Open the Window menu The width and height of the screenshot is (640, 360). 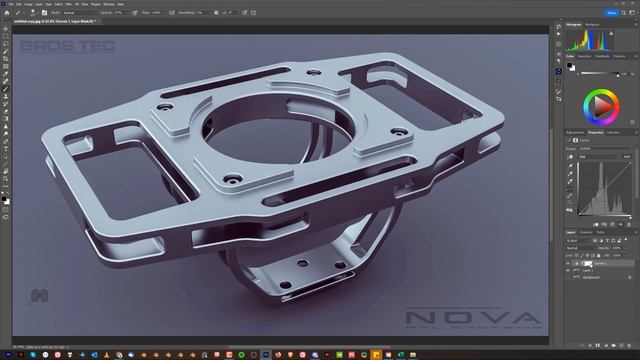(x=109, y=4)
